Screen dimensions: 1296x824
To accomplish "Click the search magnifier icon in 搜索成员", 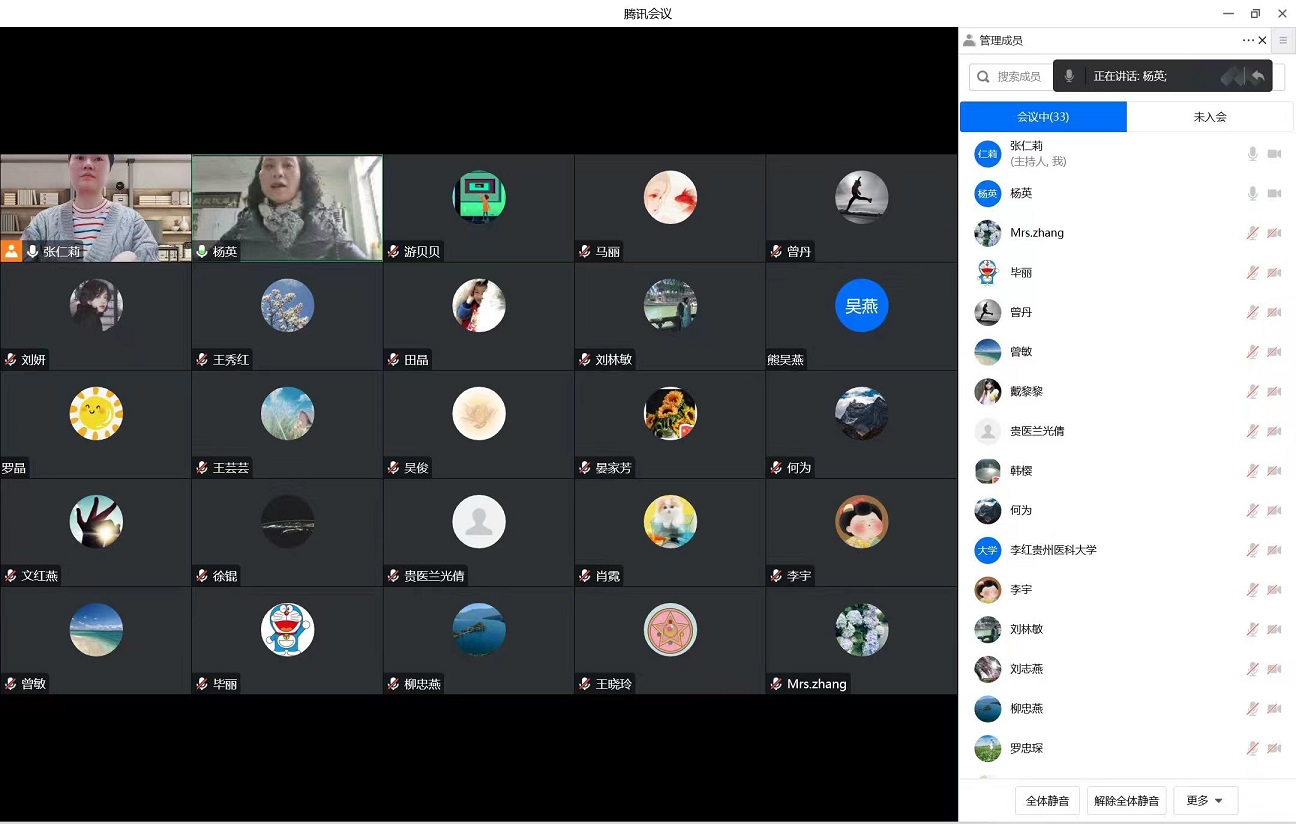I will pos(984,77).
